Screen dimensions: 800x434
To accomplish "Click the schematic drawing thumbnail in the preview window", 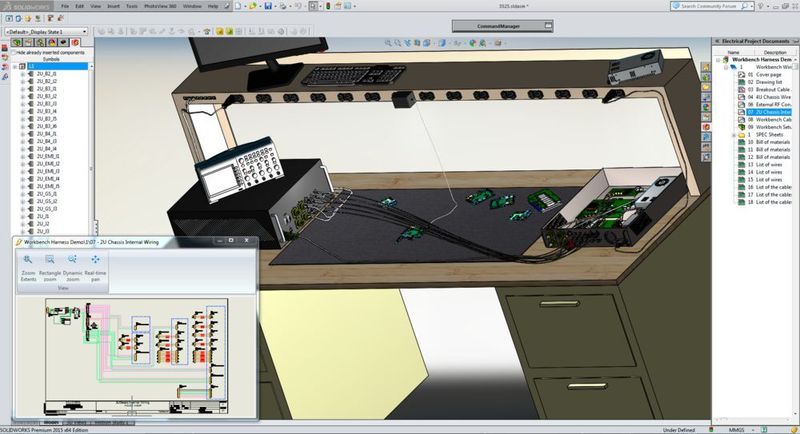I will 136,356.
